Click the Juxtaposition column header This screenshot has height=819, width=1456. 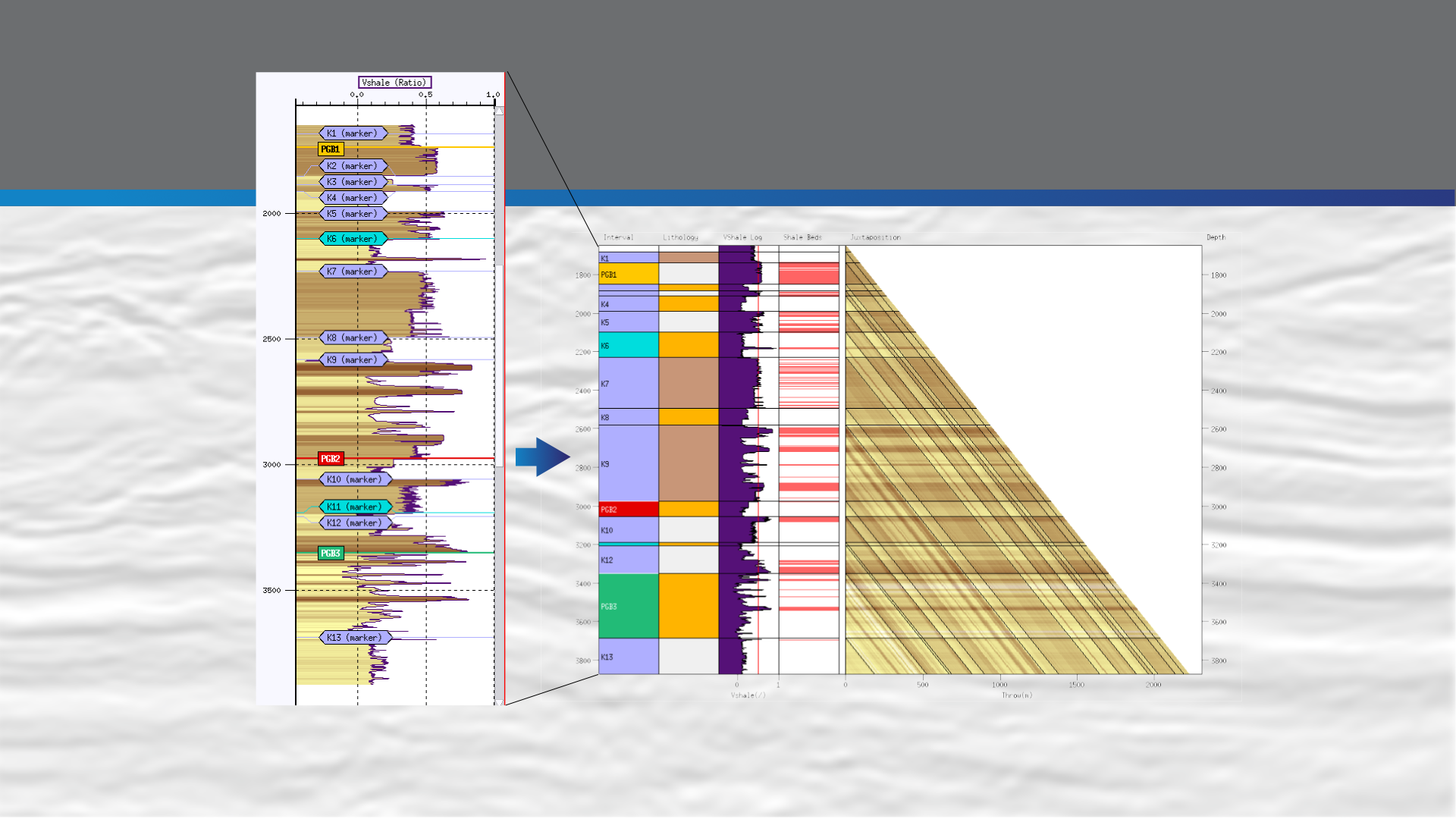(875, 237)
